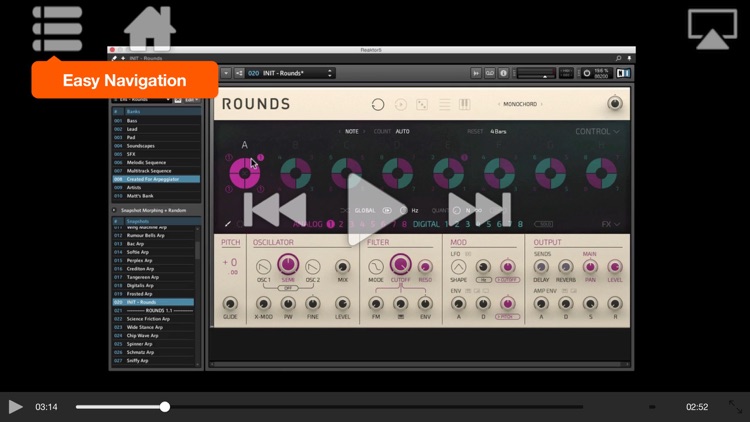Click the OSC 1 waveform selector
Screen dimensions: 750x422
tap(264, 267)
